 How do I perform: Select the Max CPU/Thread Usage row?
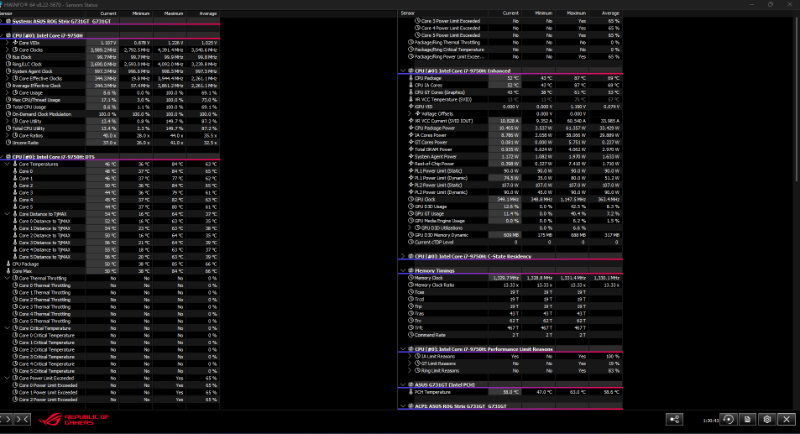point(110,100)
